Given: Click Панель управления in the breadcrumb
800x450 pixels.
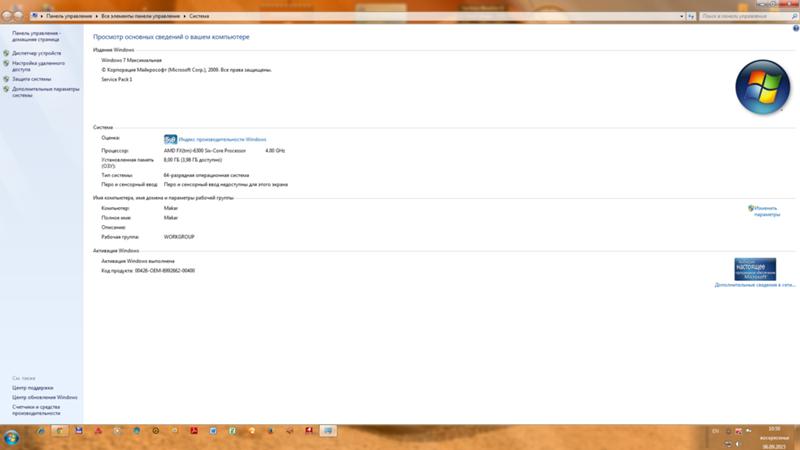Looking at the screenshot, I should tap(69, 16).
